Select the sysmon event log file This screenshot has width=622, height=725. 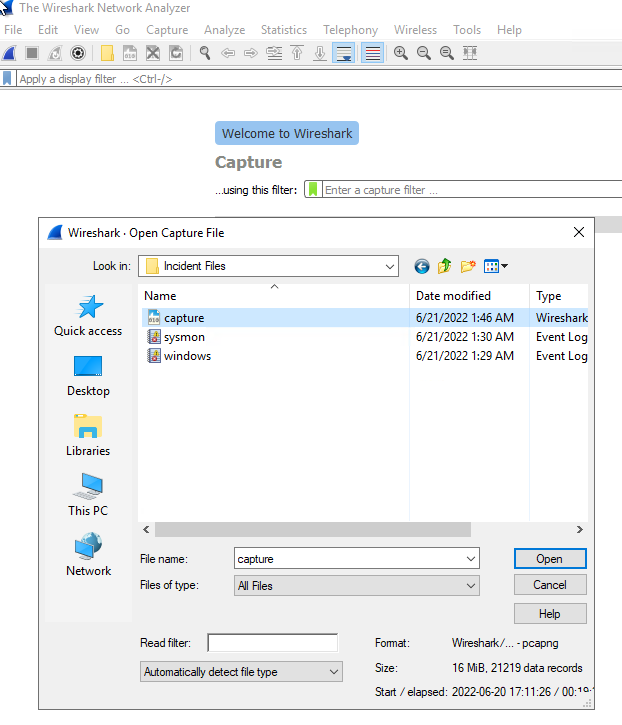point(184,337)
